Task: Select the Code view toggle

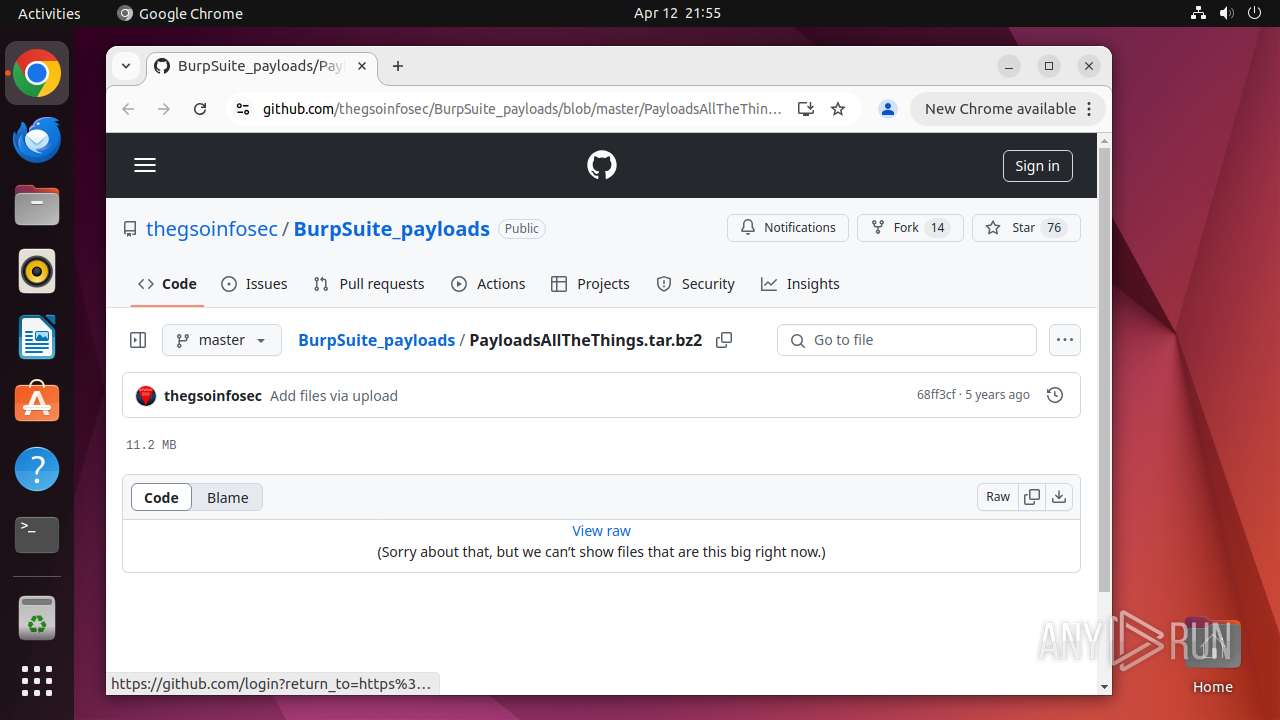Action: pos(161,497)
